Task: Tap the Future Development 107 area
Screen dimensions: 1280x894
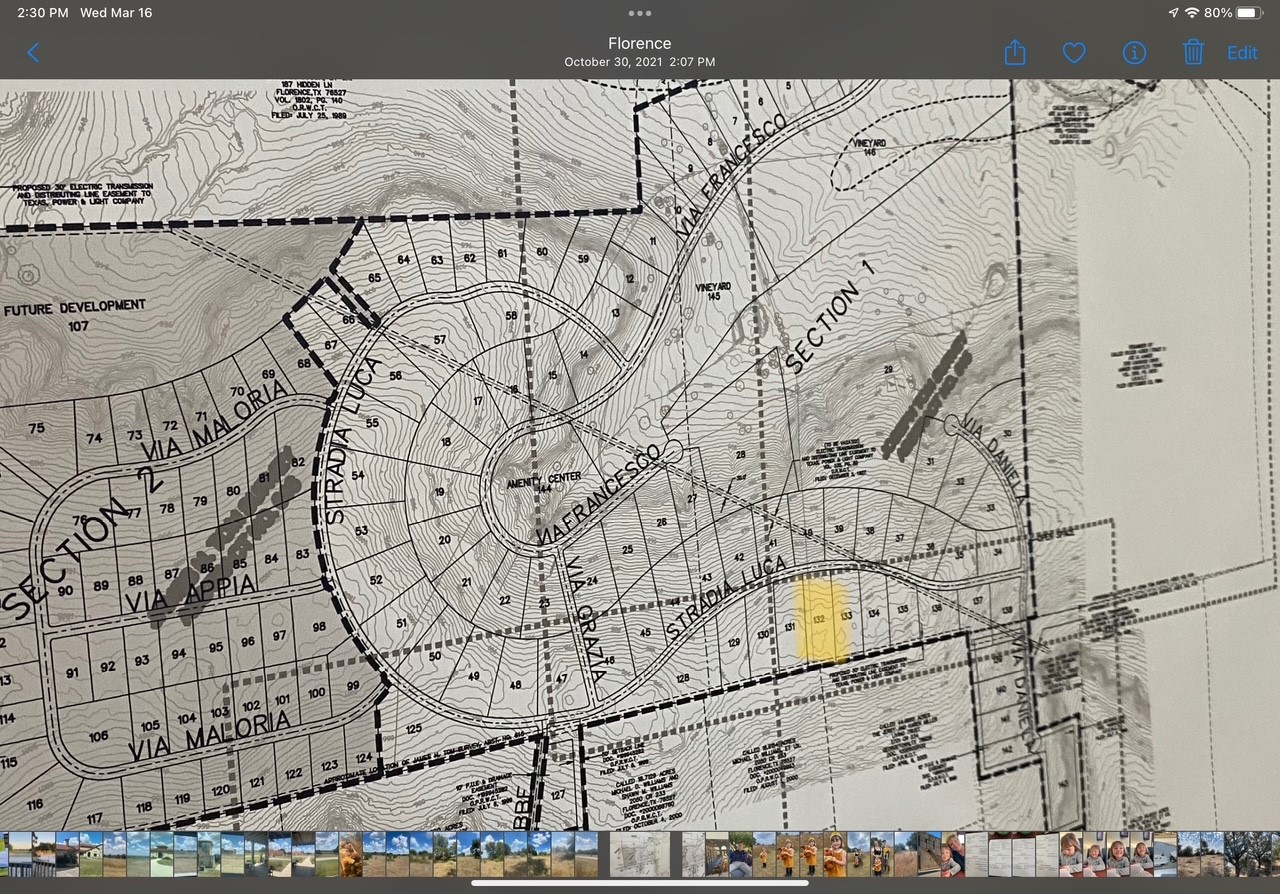Action: point(75,315)
